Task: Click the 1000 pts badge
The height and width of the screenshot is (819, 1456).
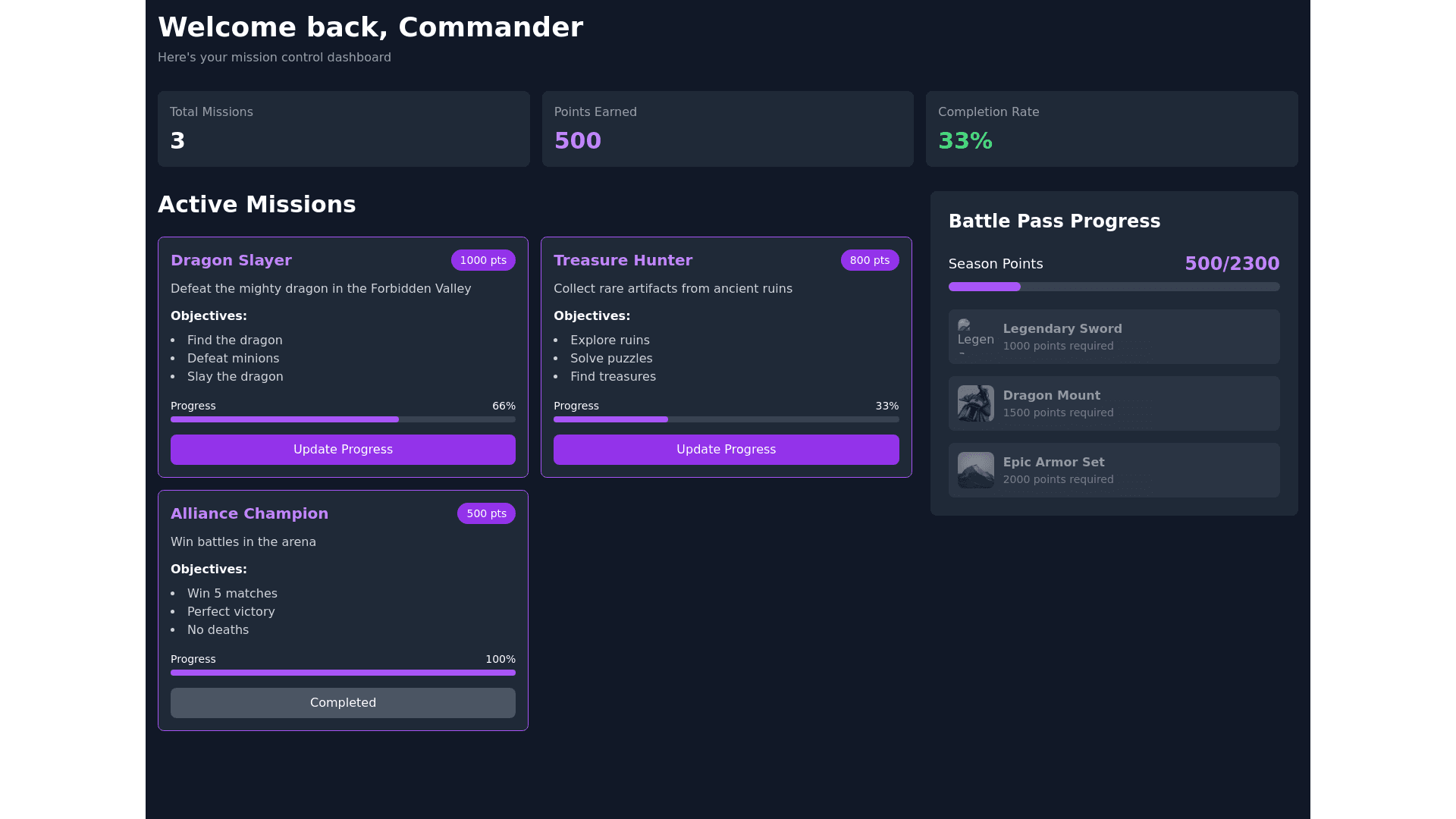Action: pos(483,260)
